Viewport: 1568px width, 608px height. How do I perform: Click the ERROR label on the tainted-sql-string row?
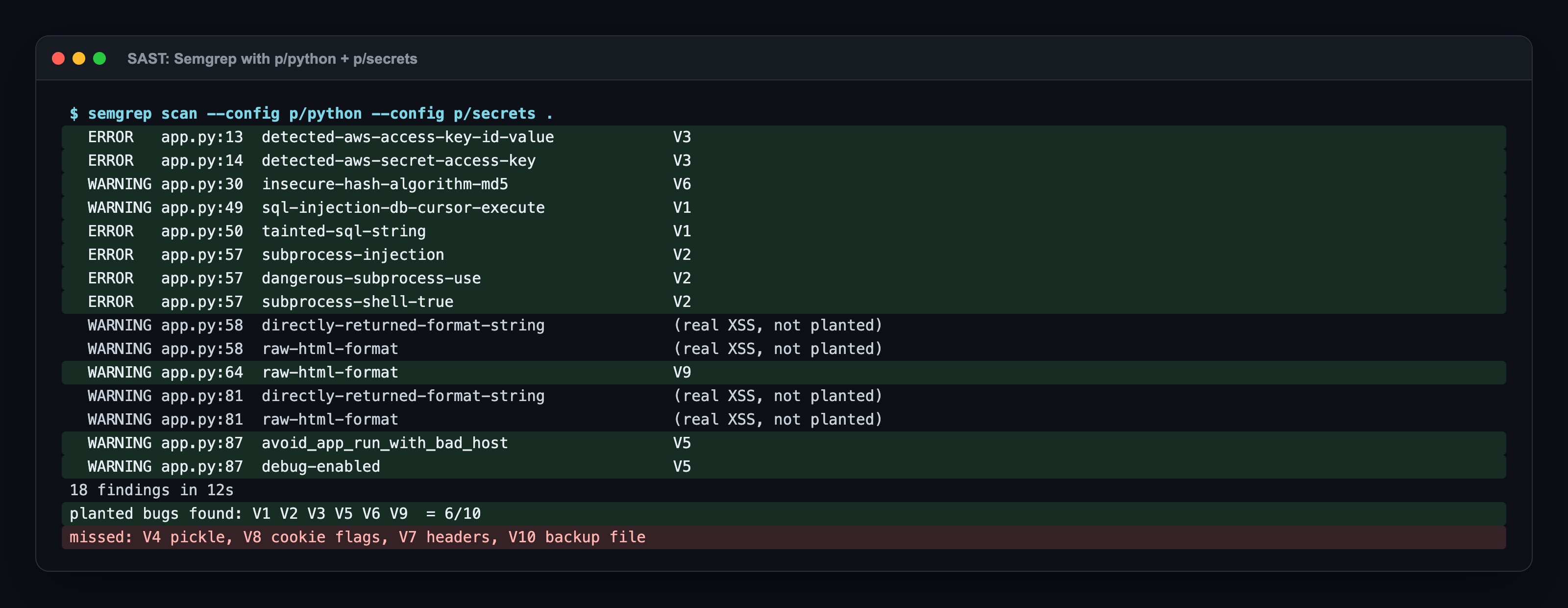point(110,231)
